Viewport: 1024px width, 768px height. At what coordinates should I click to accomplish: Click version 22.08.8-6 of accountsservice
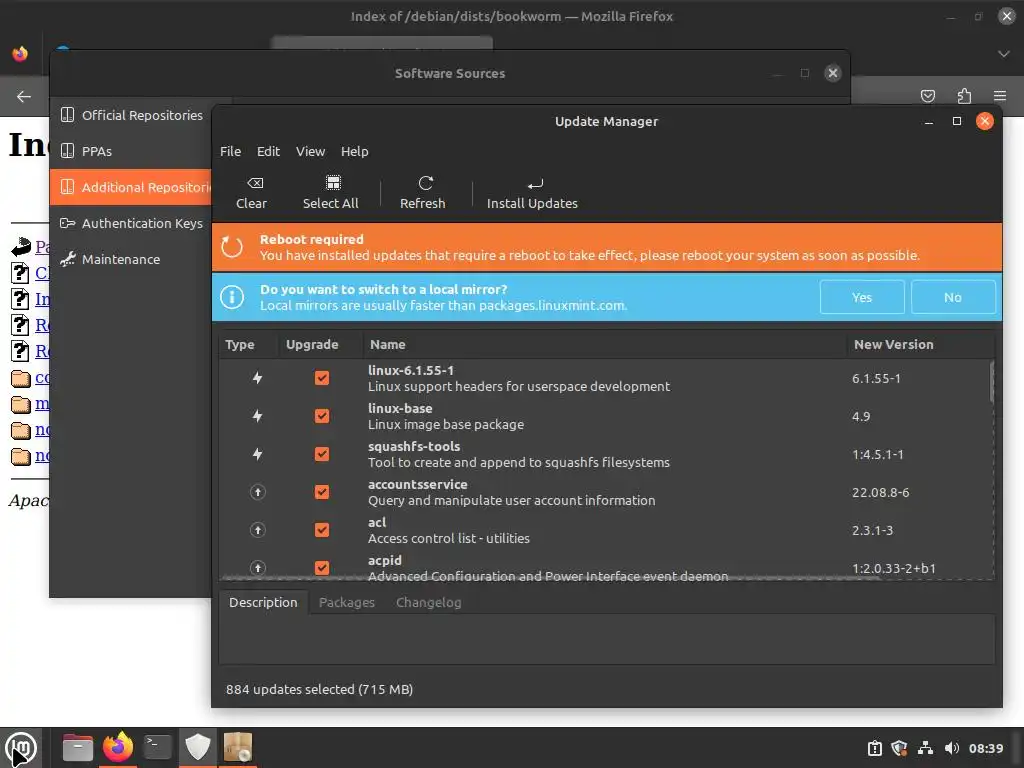click(x=880, y=492)
